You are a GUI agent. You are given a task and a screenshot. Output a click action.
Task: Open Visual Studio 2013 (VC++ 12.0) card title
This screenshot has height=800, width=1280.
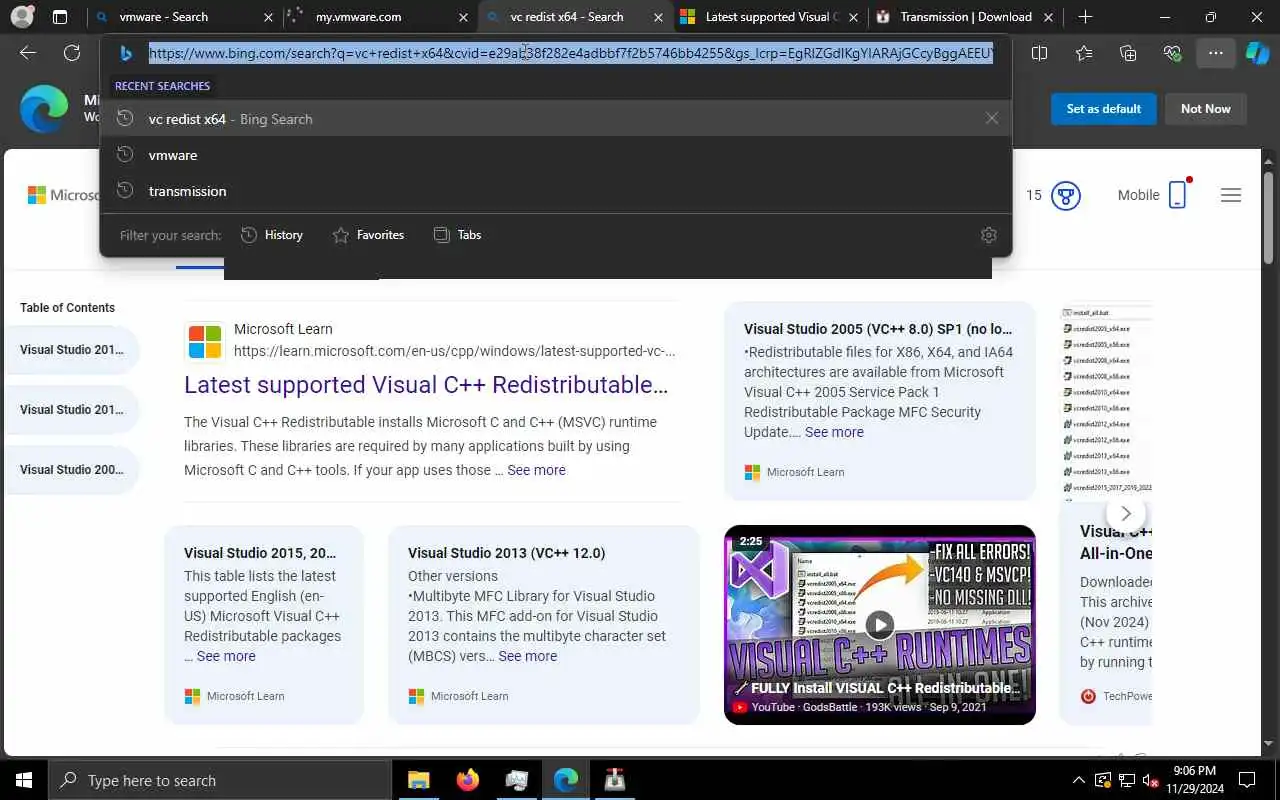tap(507, 553)
